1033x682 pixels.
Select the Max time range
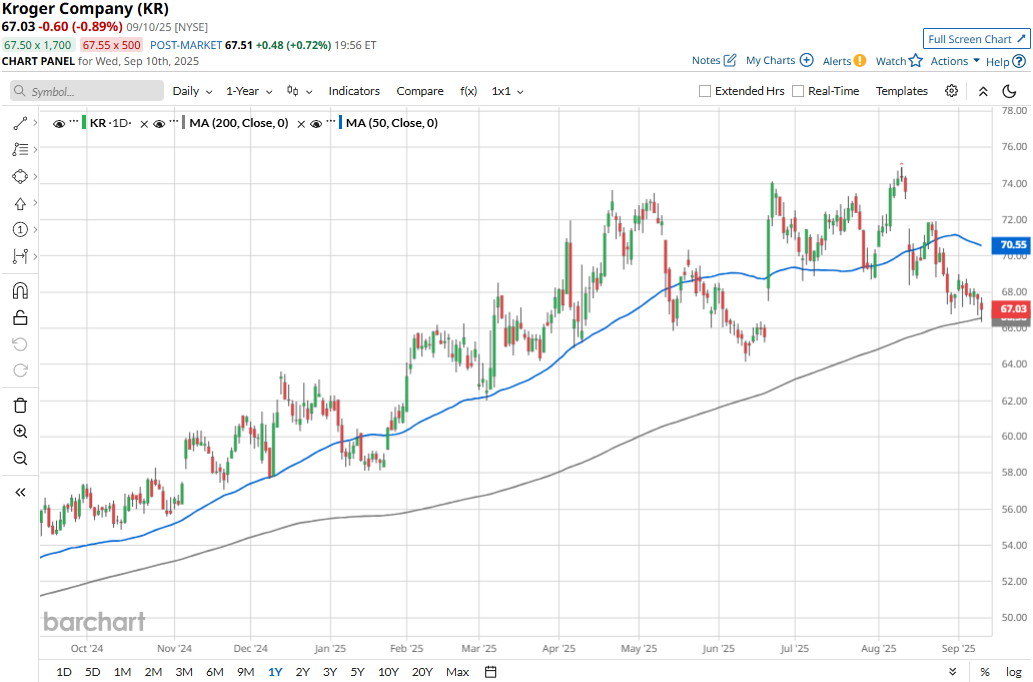tap(457, 671)
